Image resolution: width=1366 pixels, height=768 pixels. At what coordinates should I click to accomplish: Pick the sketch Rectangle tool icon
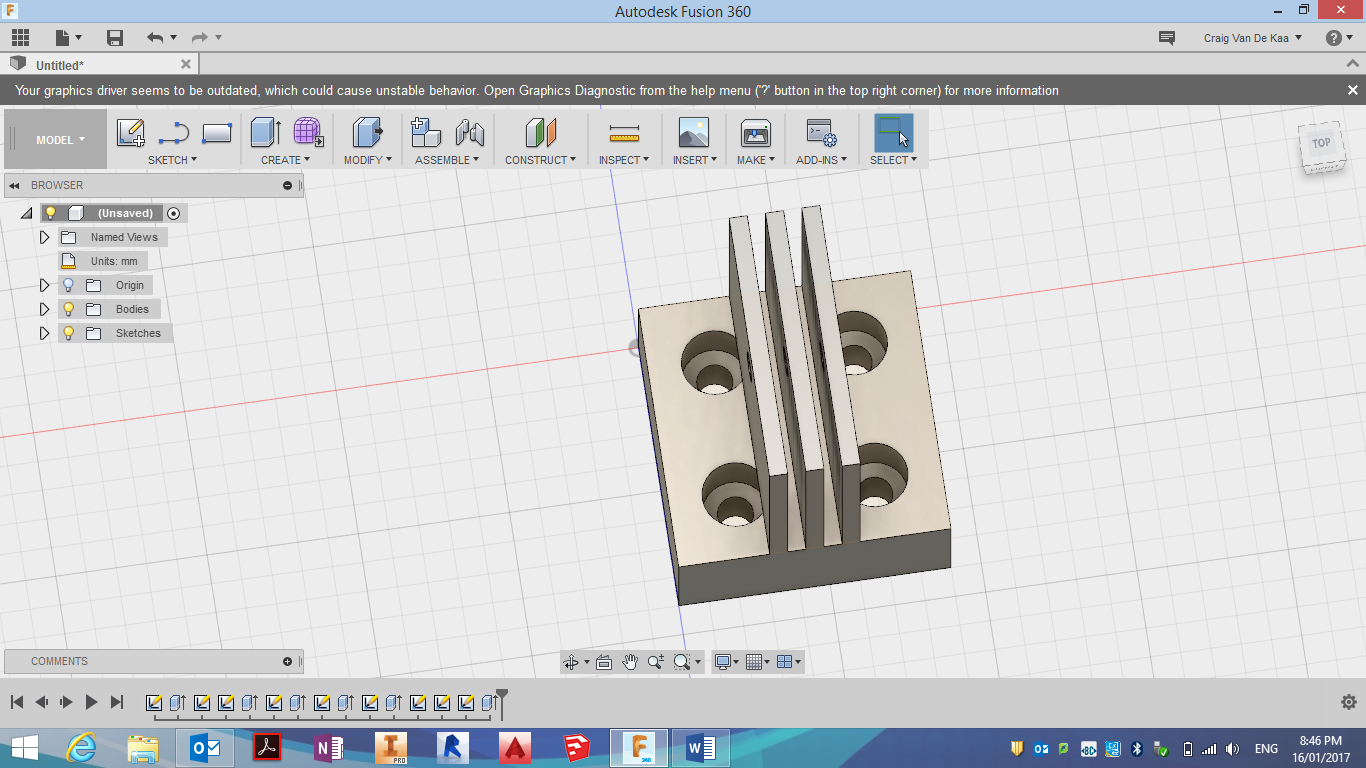tap(217, 133)
